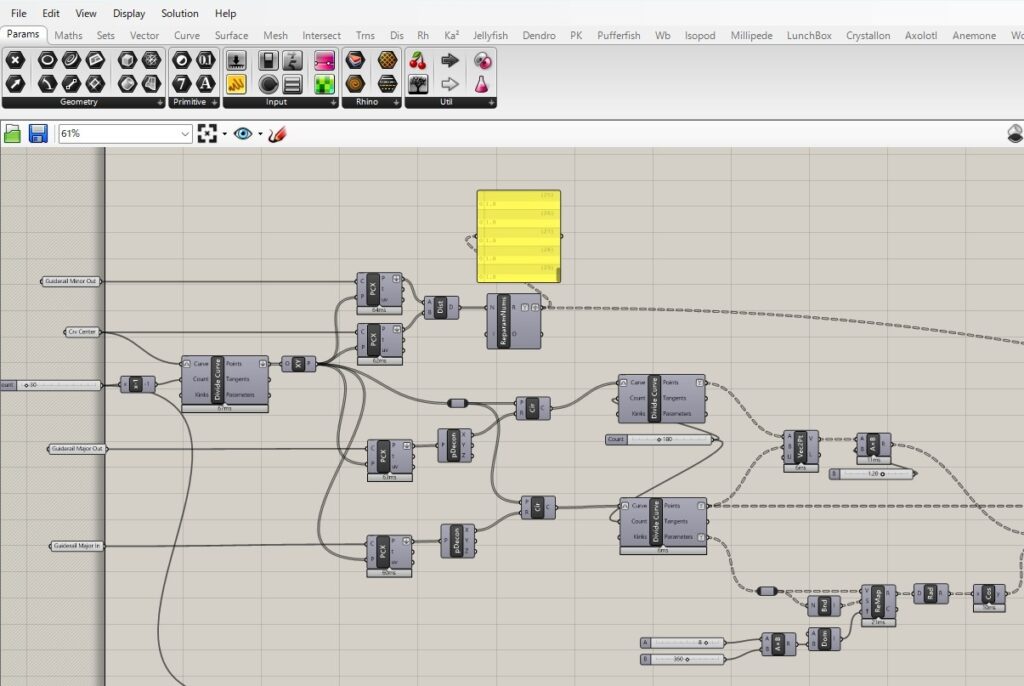Select the round Button icon in Input
Viewport: 1024px width, 686px height.
click(x=268, y=84)
